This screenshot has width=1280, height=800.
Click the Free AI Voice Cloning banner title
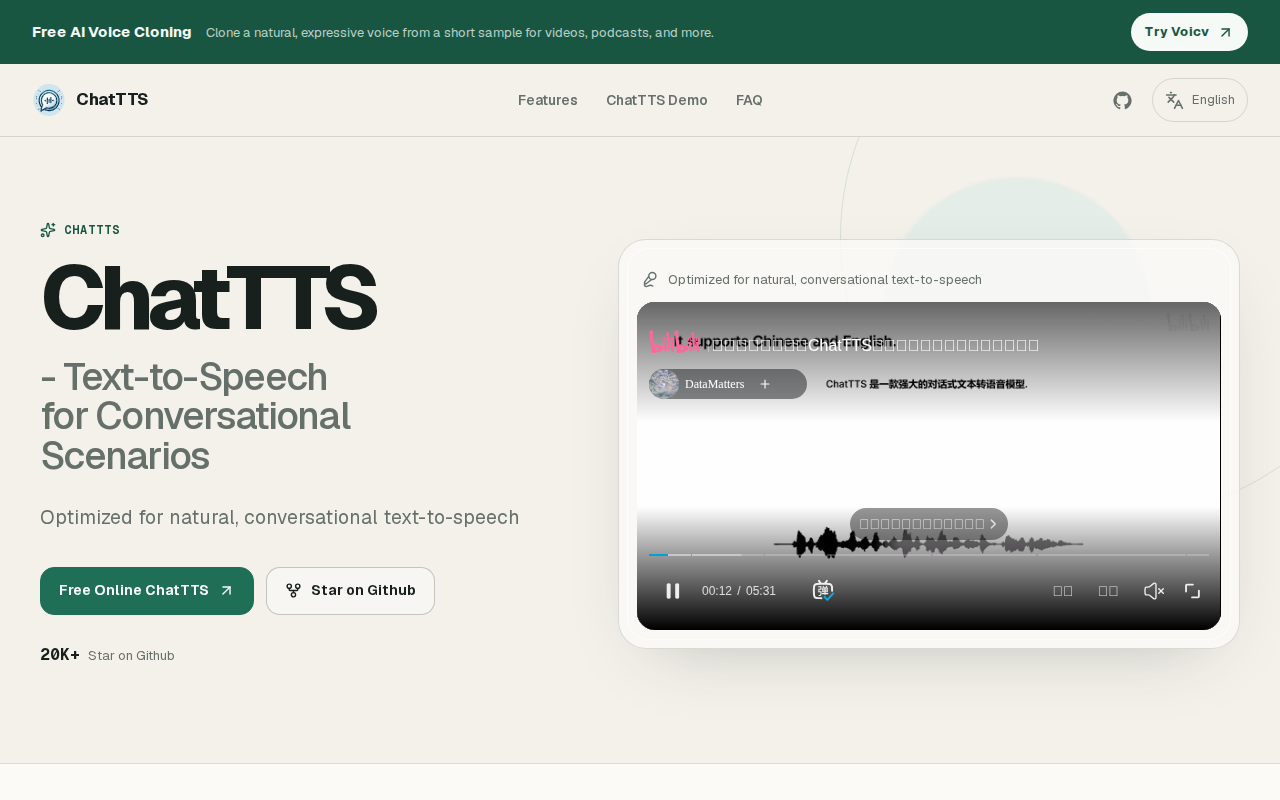pos(112,32)
